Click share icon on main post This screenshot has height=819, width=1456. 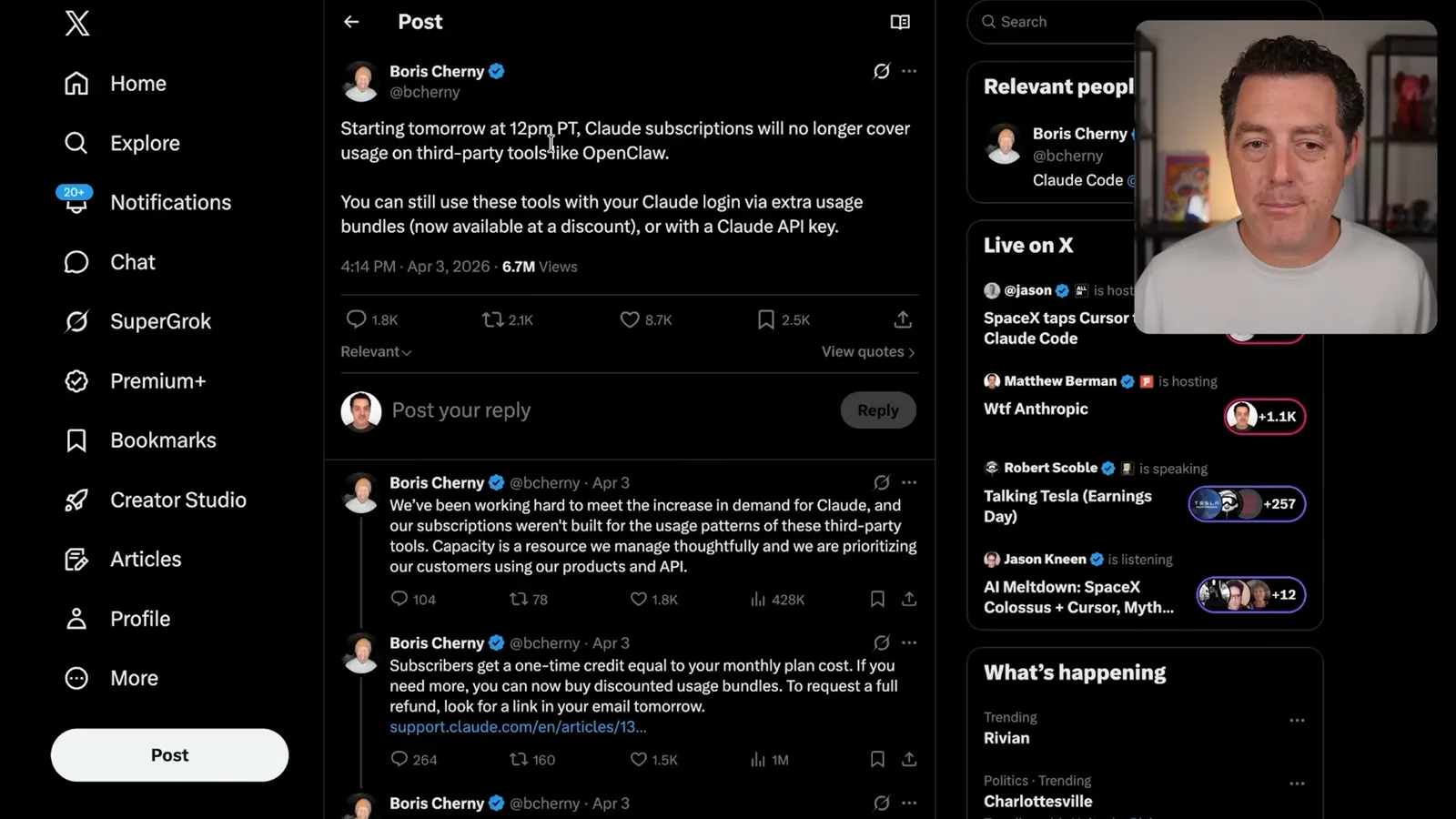[903, 319]
